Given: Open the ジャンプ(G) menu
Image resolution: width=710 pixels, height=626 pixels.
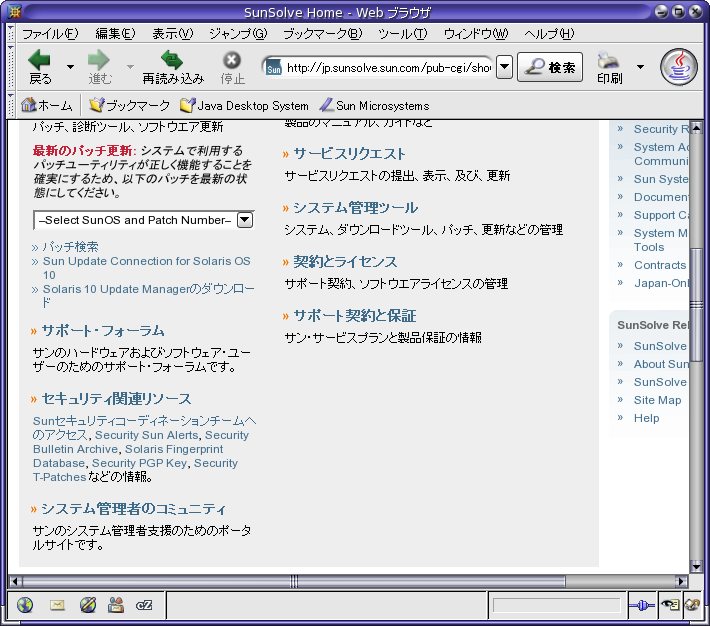Looking at the screenshot, I should 238,34.
